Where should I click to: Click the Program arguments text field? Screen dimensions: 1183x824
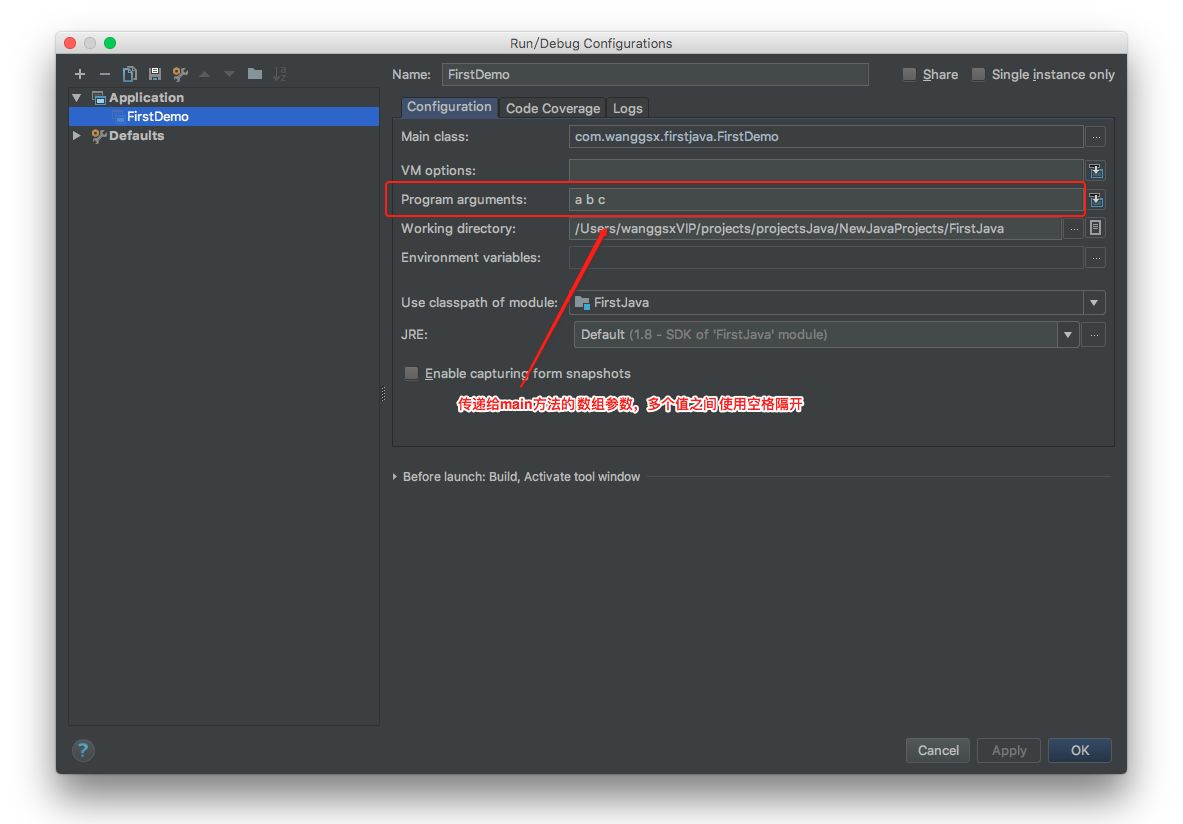pos(826,200)
